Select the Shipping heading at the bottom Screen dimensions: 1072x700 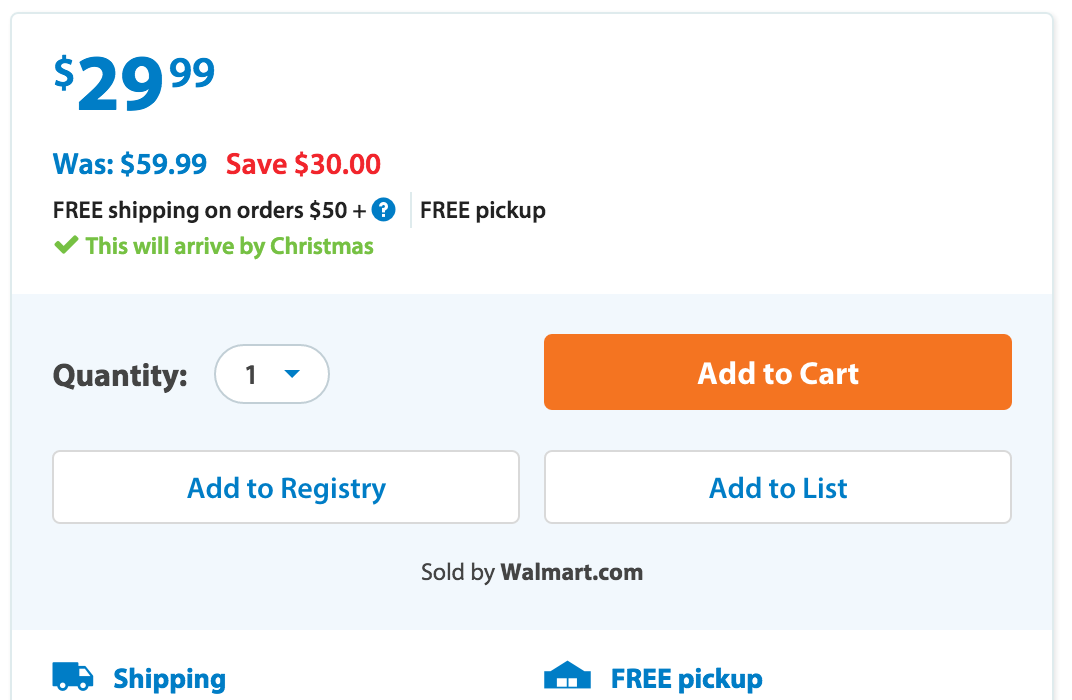[x=169, y=679]
